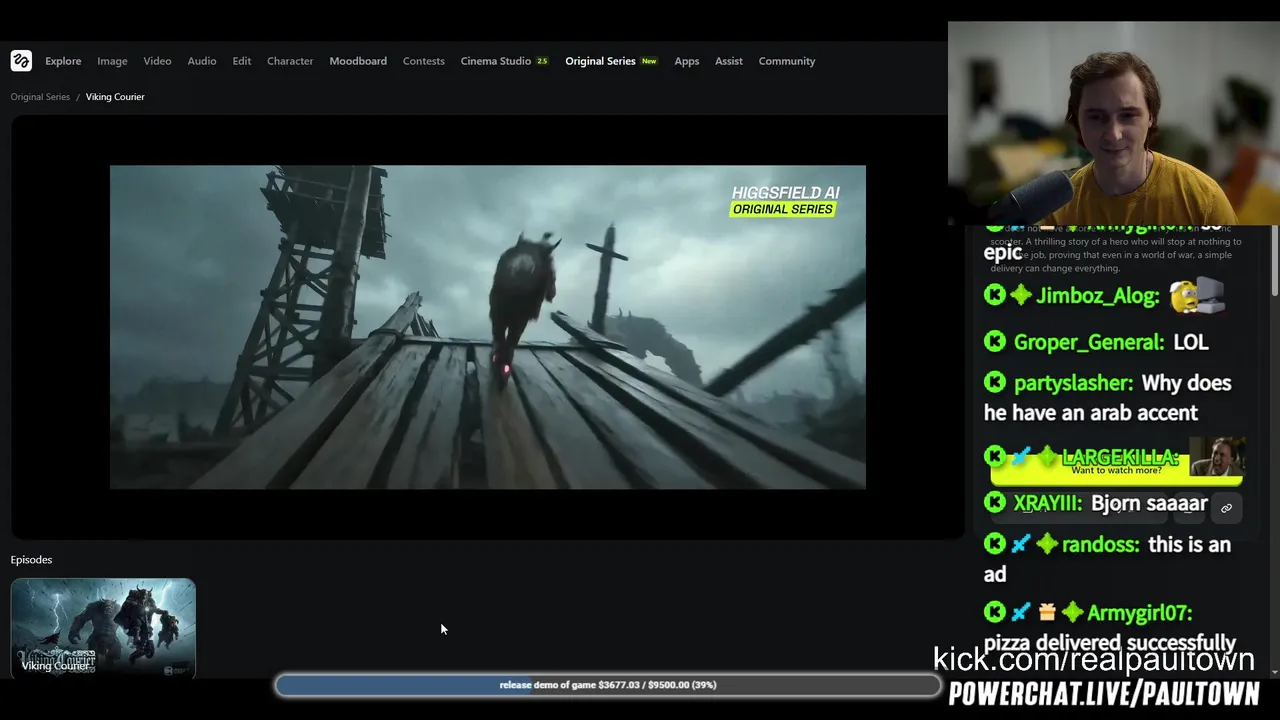Image resolution: width=1280 pixels, height=720 pixels.
Task: Click the POWERCHAT.LIVE/PAULTOWN text
Action: click(1104, 694)
